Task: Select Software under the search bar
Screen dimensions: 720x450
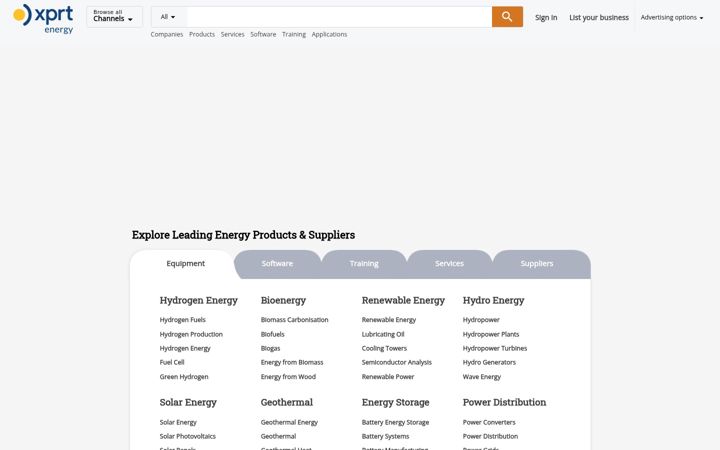Action: [x=263, y=34]
